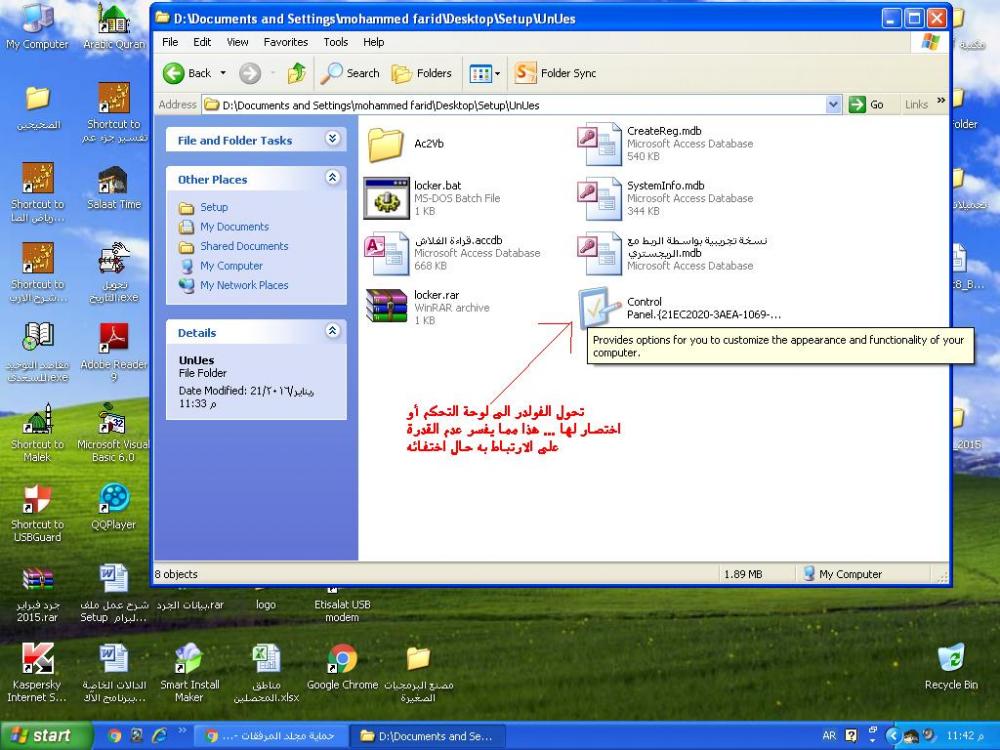This screenshot has height=750, width=1000.
Task: Open the Tools menu
Action: 335,42
